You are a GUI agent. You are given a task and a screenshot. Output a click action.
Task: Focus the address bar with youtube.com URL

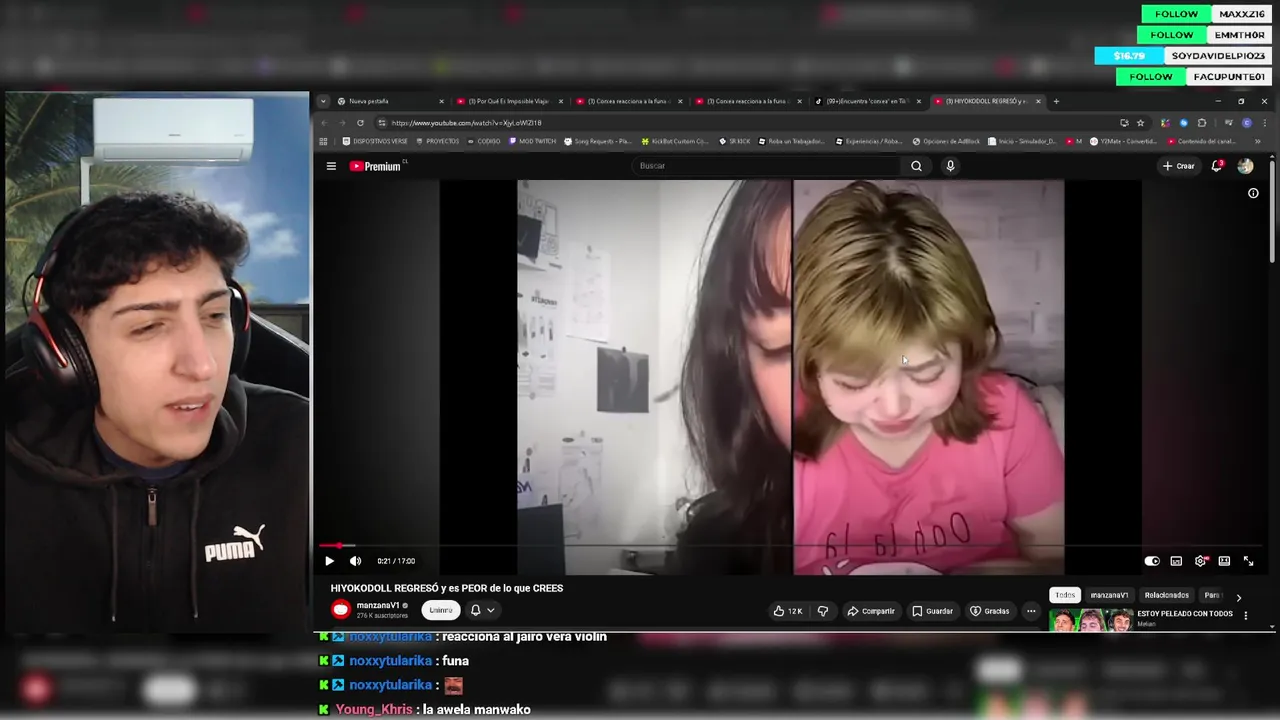coord(750,123)
